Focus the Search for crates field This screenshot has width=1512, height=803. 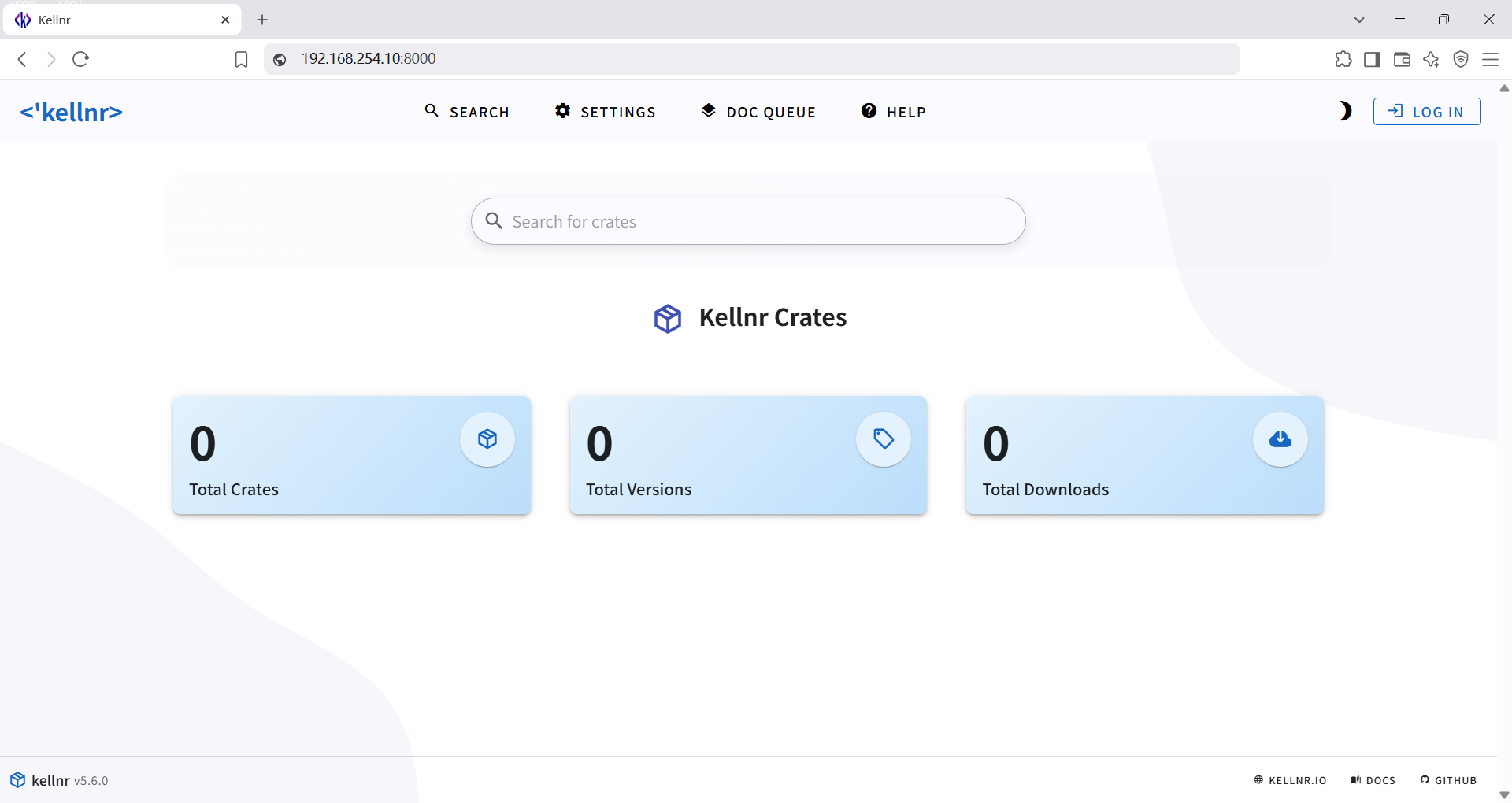click(x=748, y=221)
